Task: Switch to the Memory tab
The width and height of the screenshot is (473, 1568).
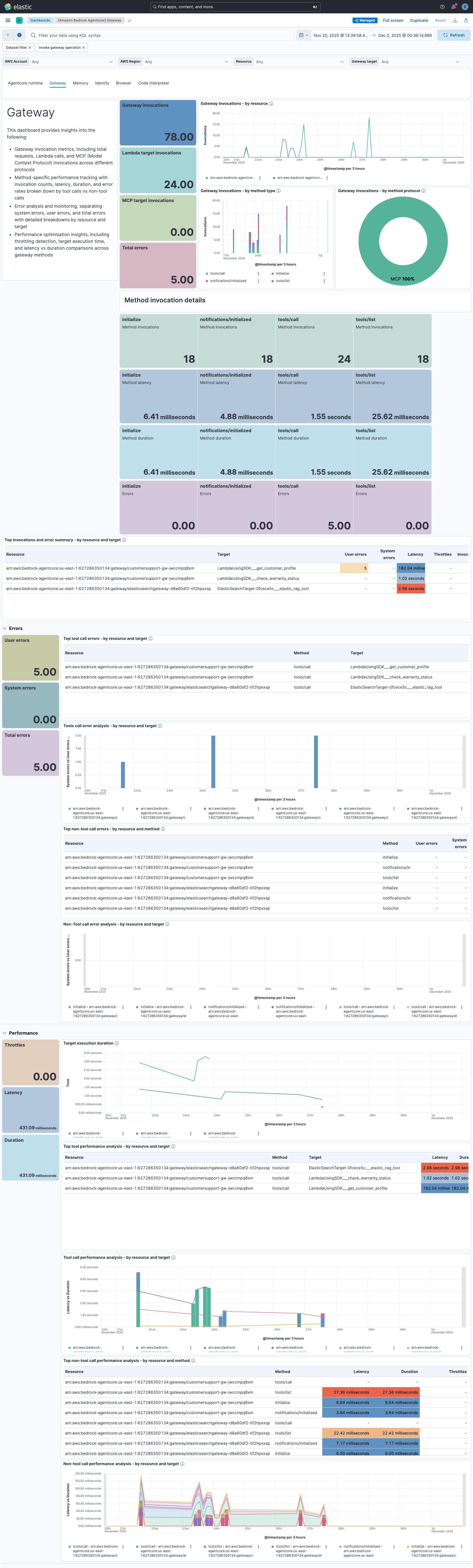Action: tap(80, 83)
